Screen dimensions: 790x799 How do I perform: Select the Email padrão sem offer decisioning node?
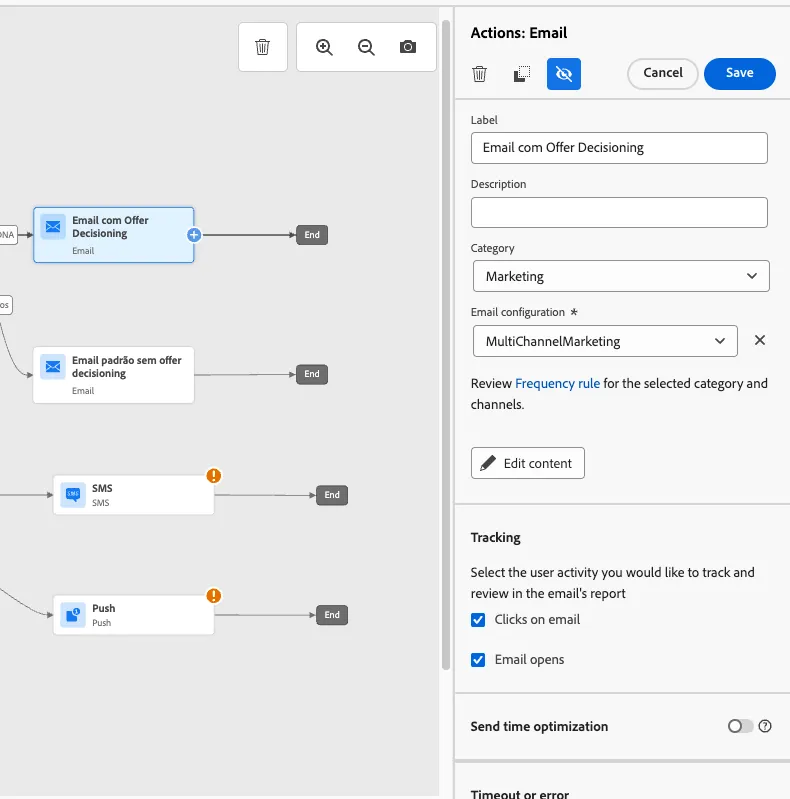(x=114, y=375)
